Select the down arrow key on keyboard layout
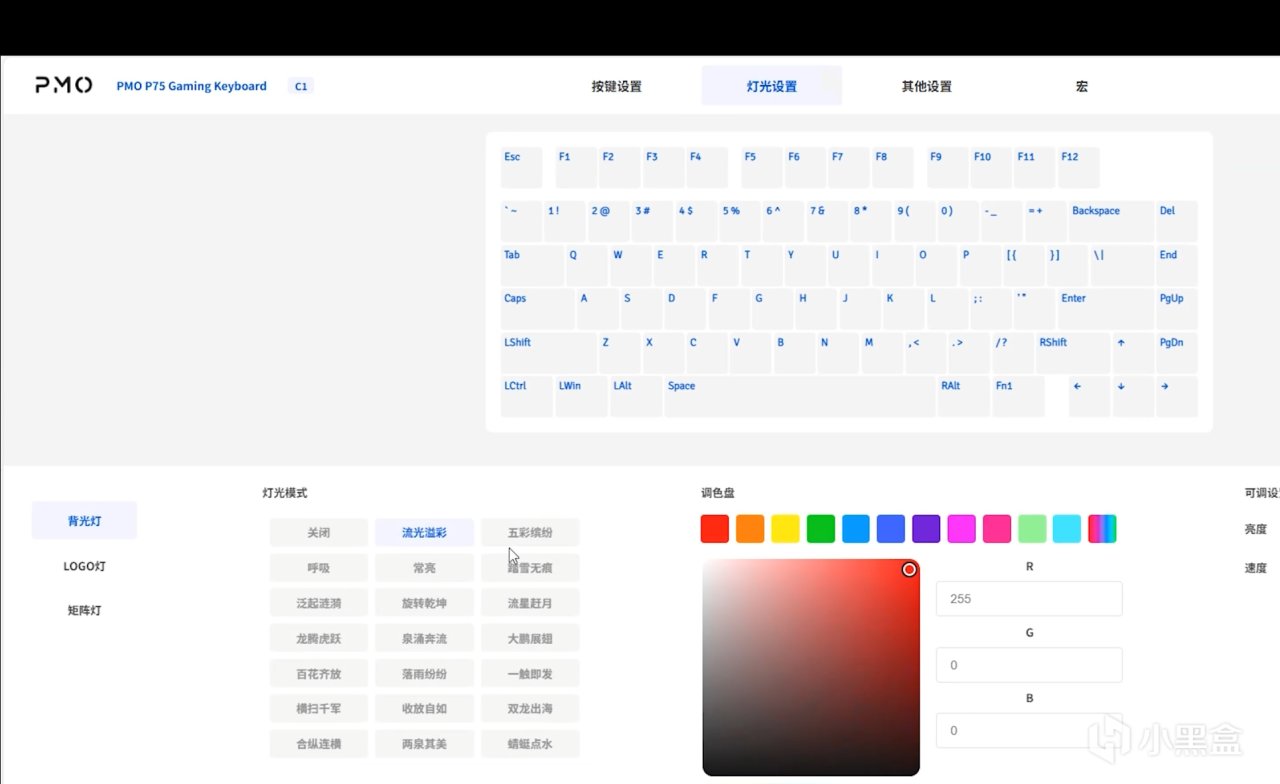 click(x=1133, y=397)
